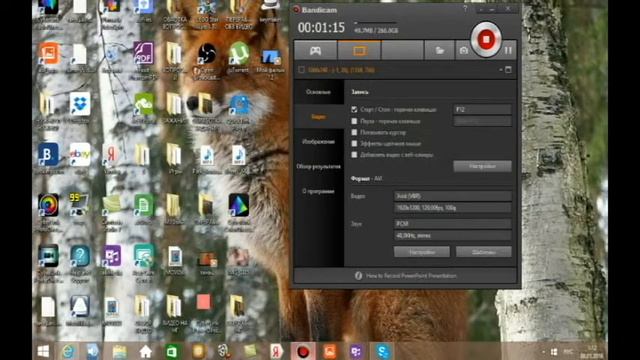Open the eBay desktop shortcut

pos(80,158)
